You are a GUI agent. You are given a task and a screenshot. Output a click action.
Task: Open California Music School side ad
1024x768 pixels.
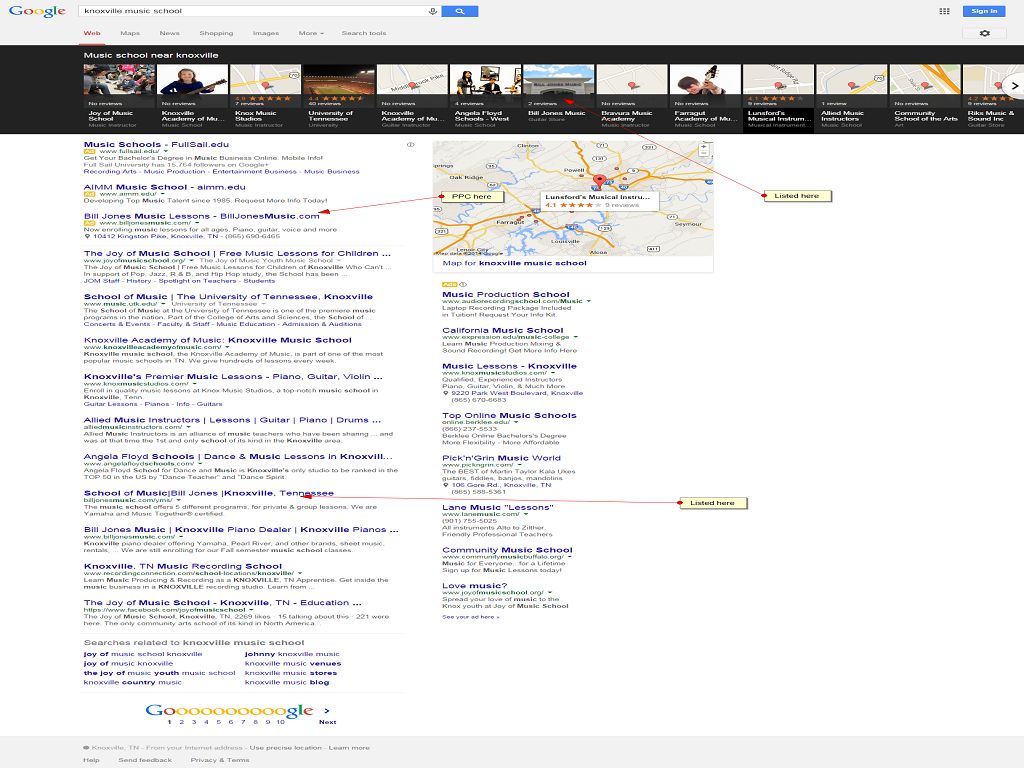(x=502, y=330)
